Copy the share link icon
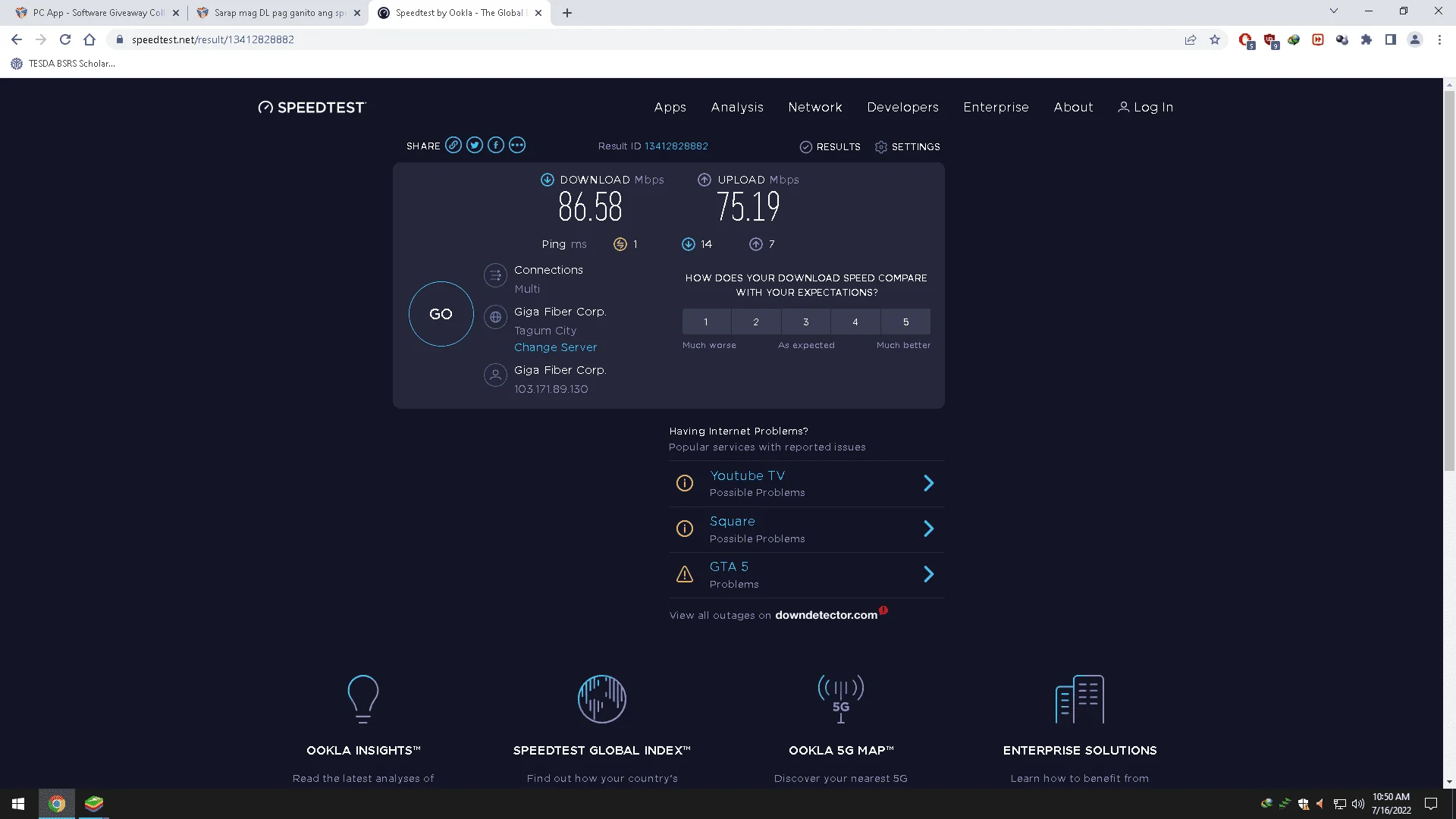This screenshot has height=819, width=1456. [453, 146]
